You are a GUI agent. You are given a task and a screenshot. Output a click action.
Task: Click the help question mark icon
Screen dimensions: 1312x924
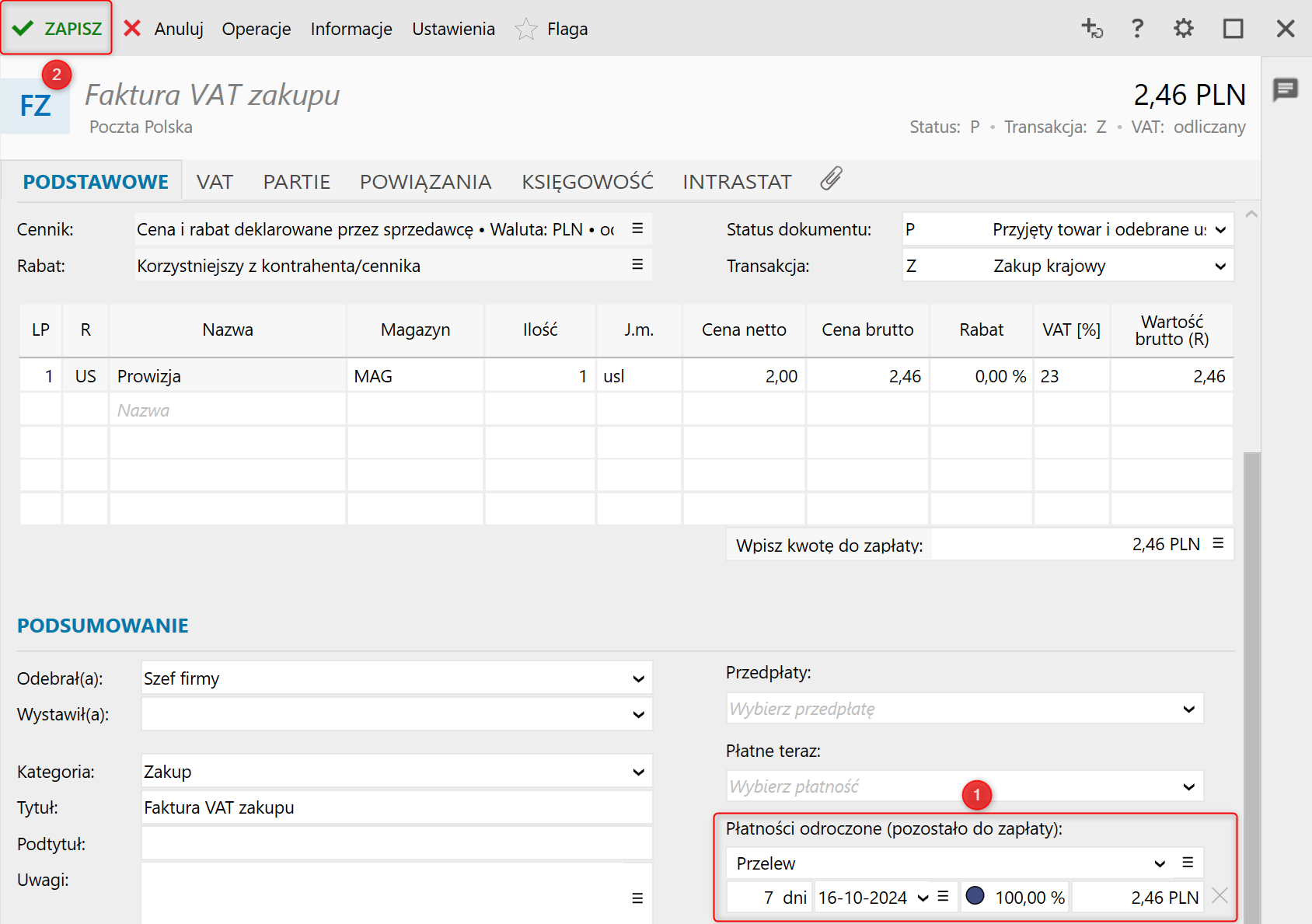coord(1137,29)
